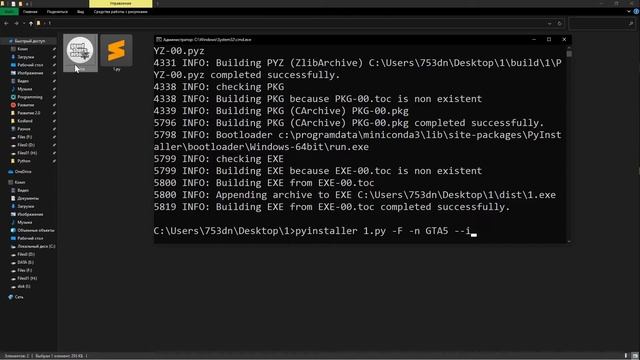Click the pin next to Programming
Screen dimensions: 640x360
[54, 97]
